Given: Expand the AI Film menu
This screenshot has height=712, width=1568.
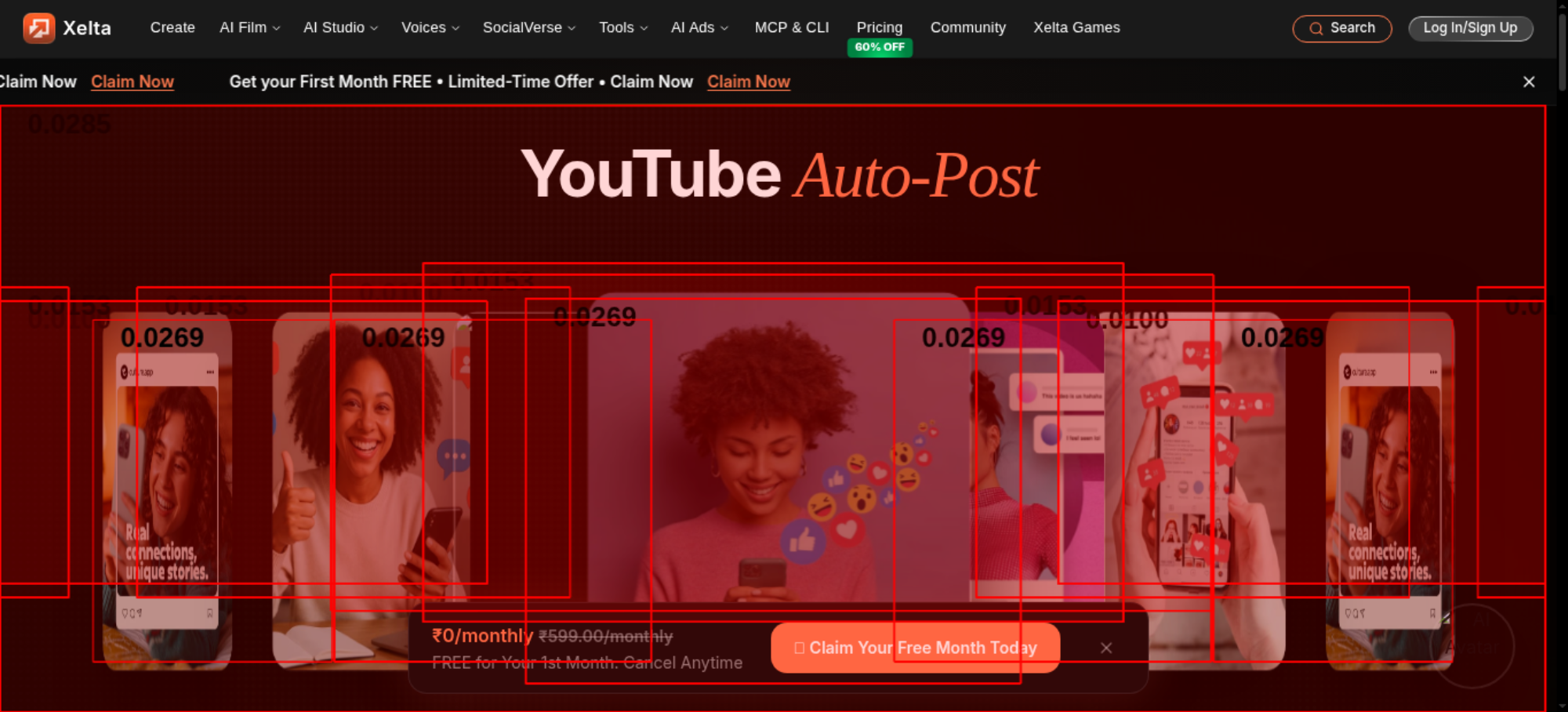Looking at the screenshot, I should [x=250, y=27].
